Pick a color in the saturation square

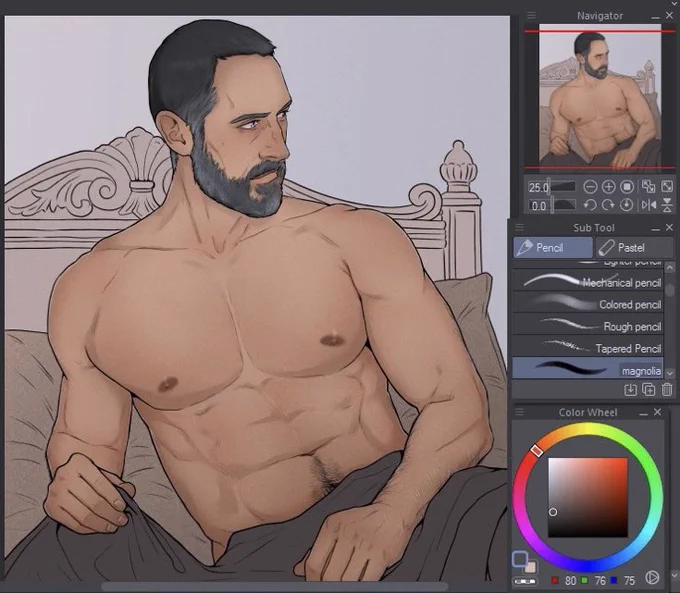[x=588, y=498]
